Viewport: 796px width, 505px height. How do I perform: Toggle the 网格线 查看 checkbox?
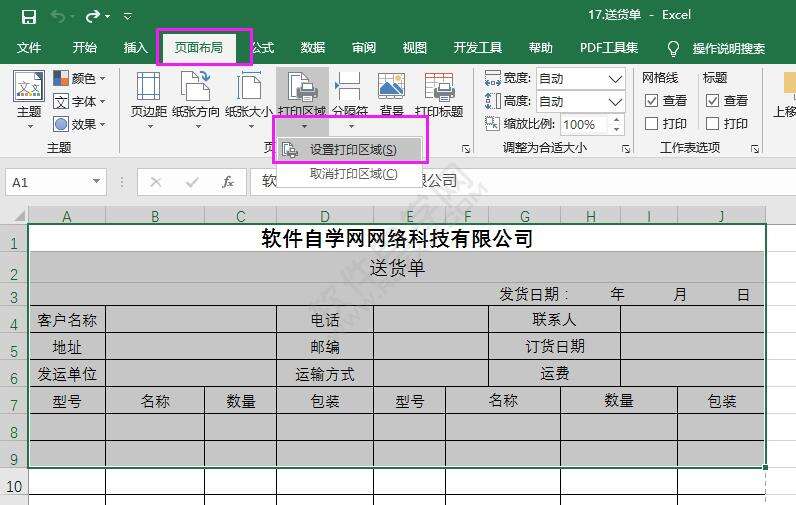[651, 100]
